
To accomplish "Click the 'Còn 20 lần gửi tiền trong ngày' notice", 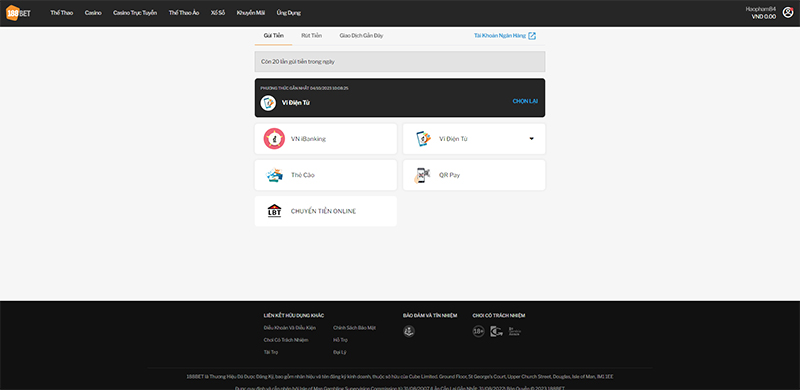I will pos(400,61).
